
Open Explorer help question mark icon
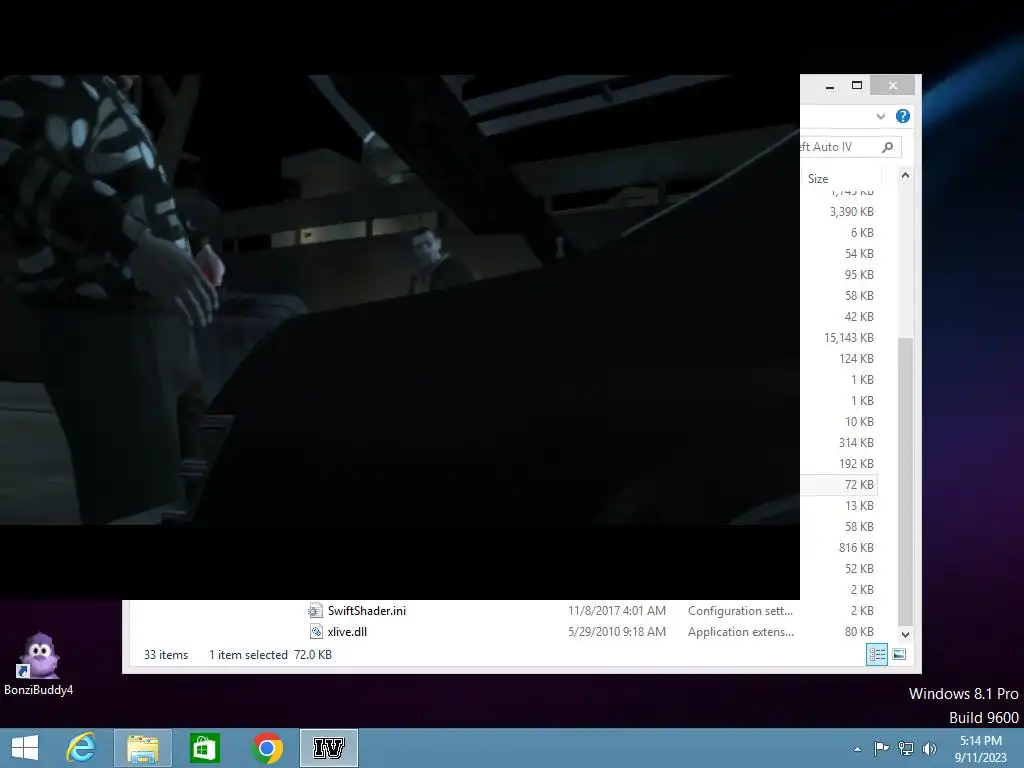click(x=903, y=116)
